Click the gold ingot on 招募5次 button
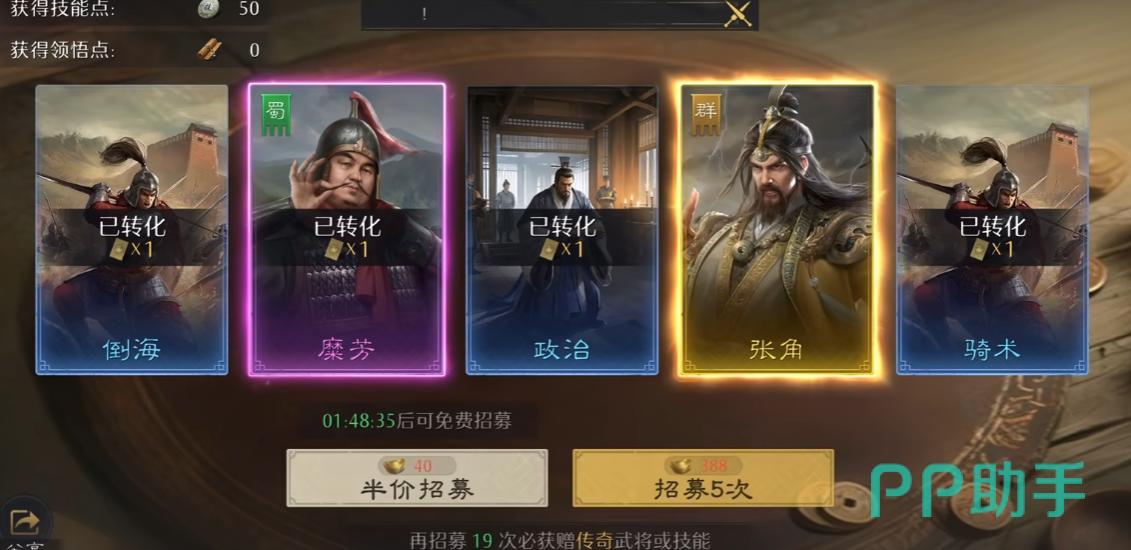The image size is (1131, 550). pos(681,465)
